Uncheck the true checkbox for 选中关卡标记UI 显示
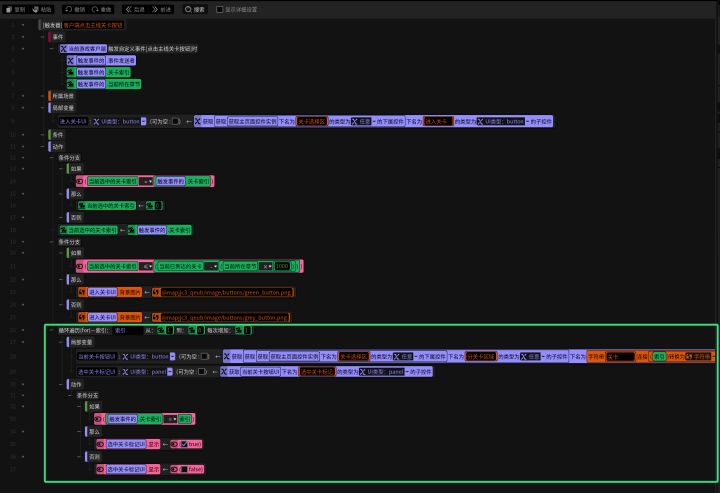The width and height of the screenshot is (720, 493). [182, 443]
